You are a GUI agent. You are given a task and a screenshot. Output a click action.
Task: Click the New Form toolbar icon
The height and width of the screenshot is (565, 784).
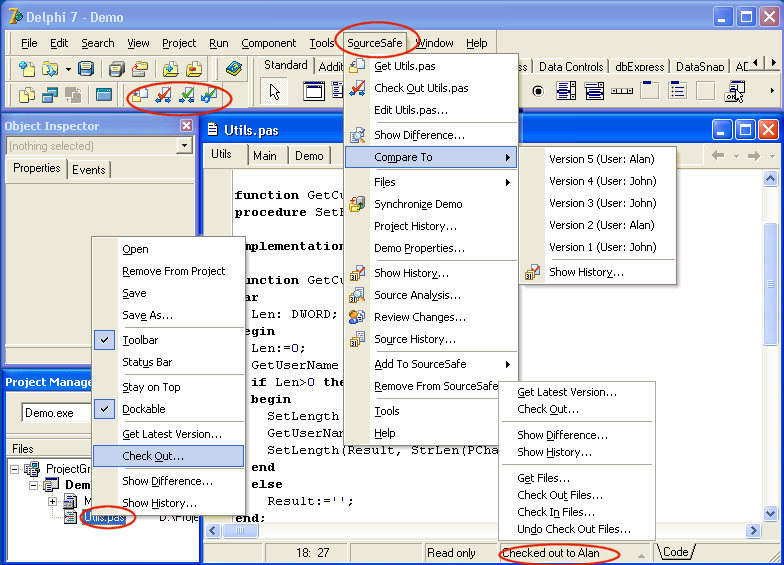(104, 95)
